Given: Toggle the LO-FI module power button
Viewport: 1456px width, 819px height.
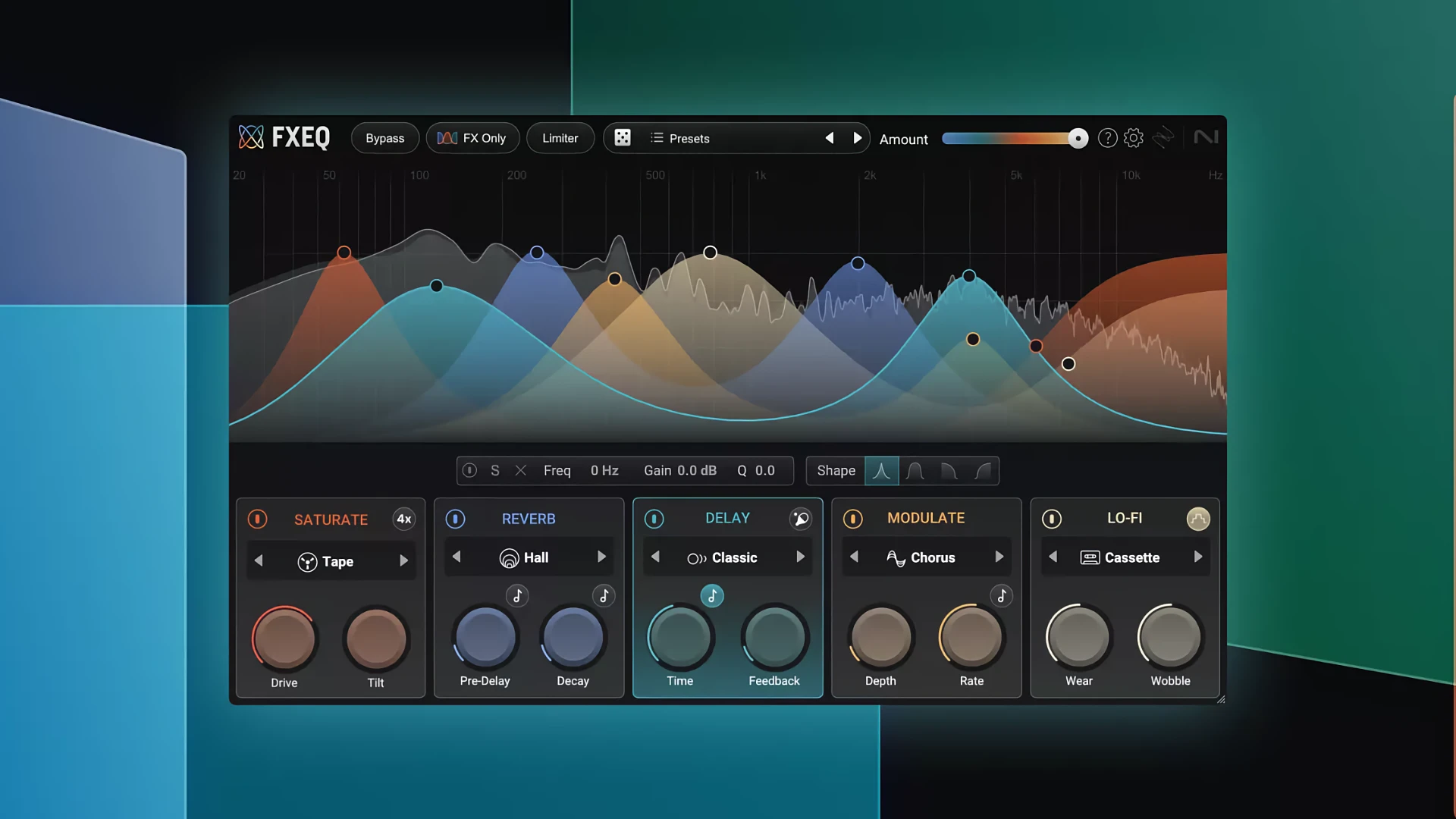Looking at the screenshot, I should coord(1052,519).
